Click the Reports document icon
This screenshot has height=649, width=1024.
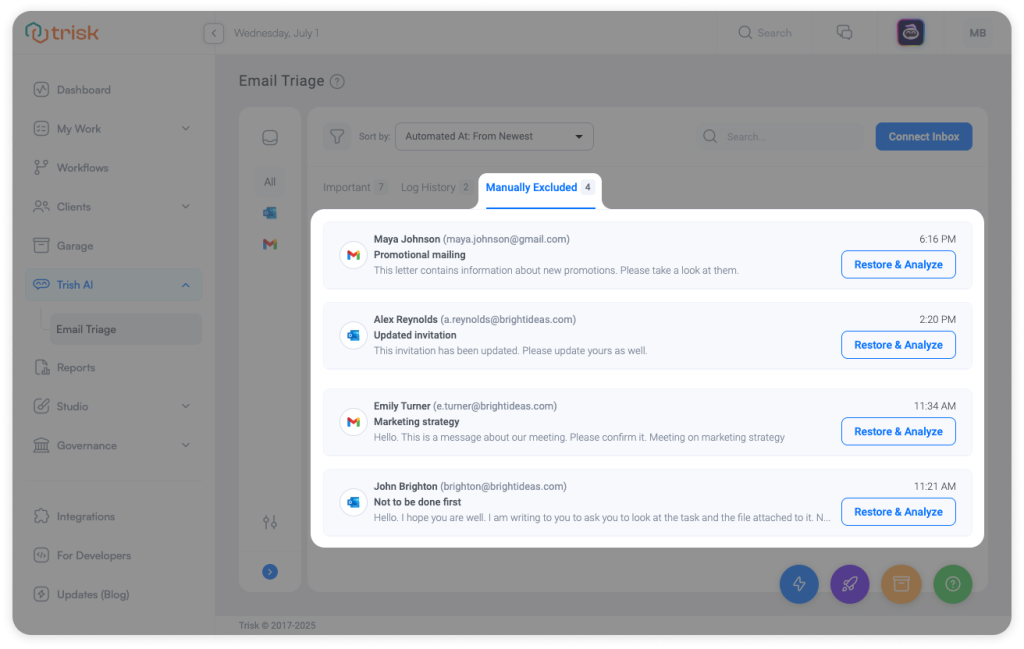click(x=41, y=368)
